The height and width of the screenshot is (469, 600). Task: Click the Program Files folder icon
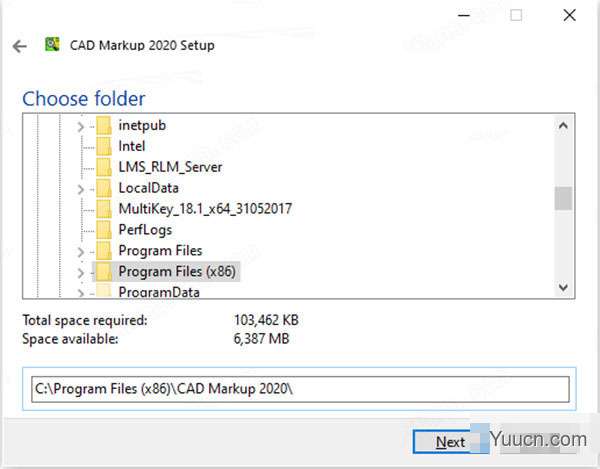(x=103, y=251)
